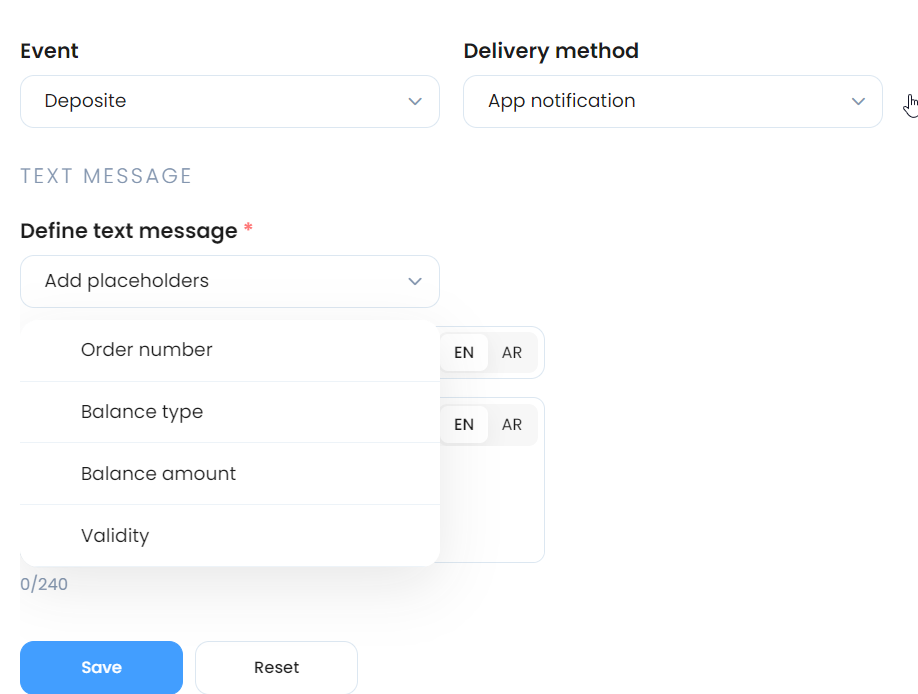918x694 pixels.
Task: Open the Event dropdown showing Deposite
Action: pyautogui.click(x=230, y=101)
